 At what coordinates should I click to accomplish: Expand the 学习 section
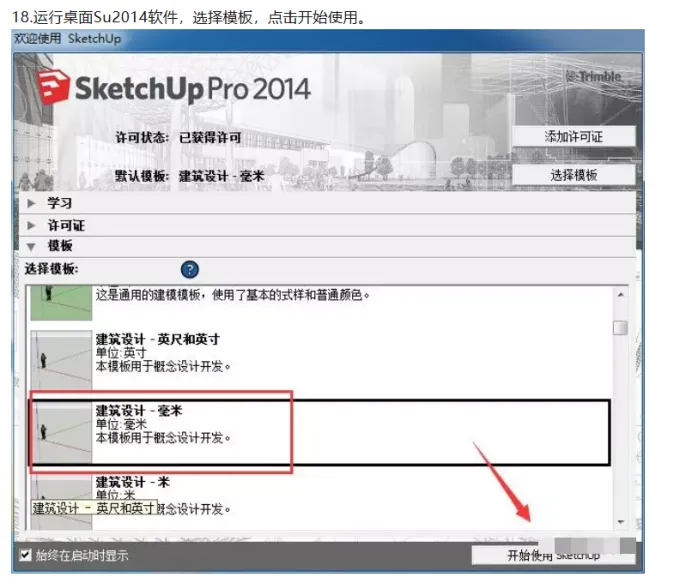(327, 203)
